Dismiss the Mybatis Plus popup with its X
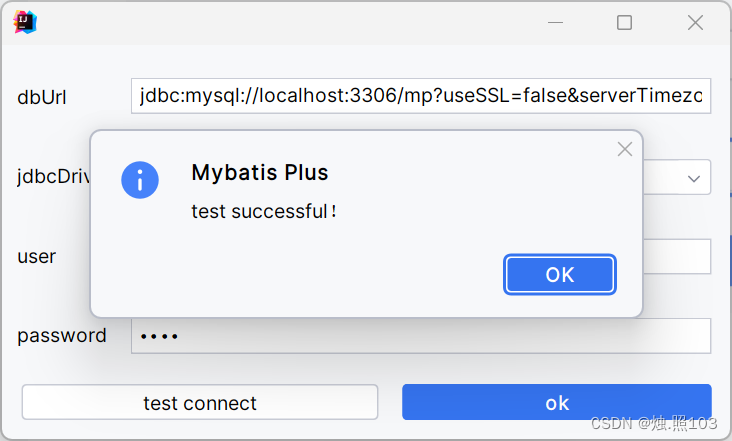The image size is (732, 441). 625,149
